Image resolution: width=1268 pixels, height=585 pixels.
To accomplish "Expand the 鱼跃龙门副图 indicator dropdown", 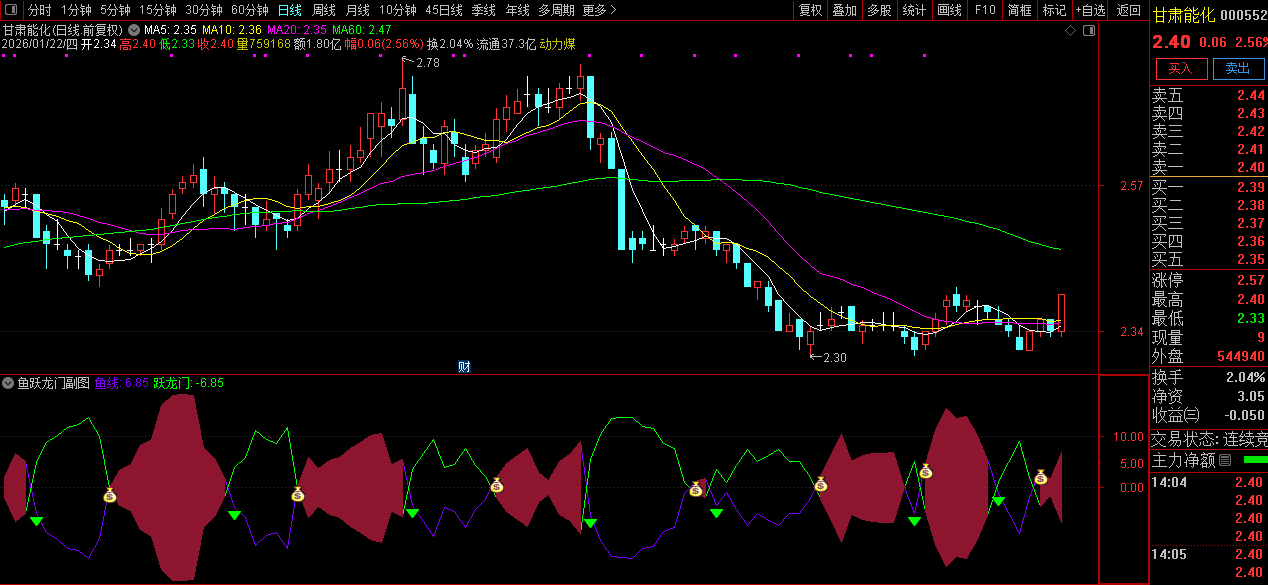I will (x=9, y=383).
